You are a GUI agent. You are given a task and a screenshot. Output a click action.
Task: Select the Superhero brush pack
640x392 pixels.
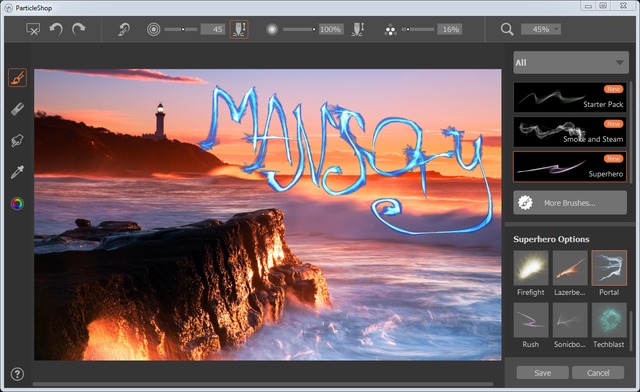pos(570,167)
